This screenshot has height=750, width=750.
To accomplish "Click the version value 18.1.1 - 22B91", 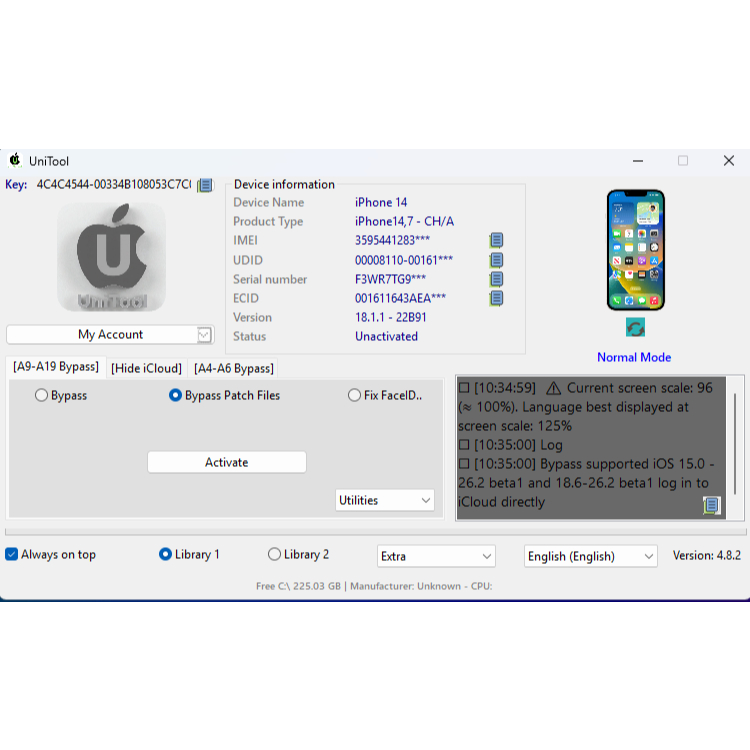I will pos(390,317).
